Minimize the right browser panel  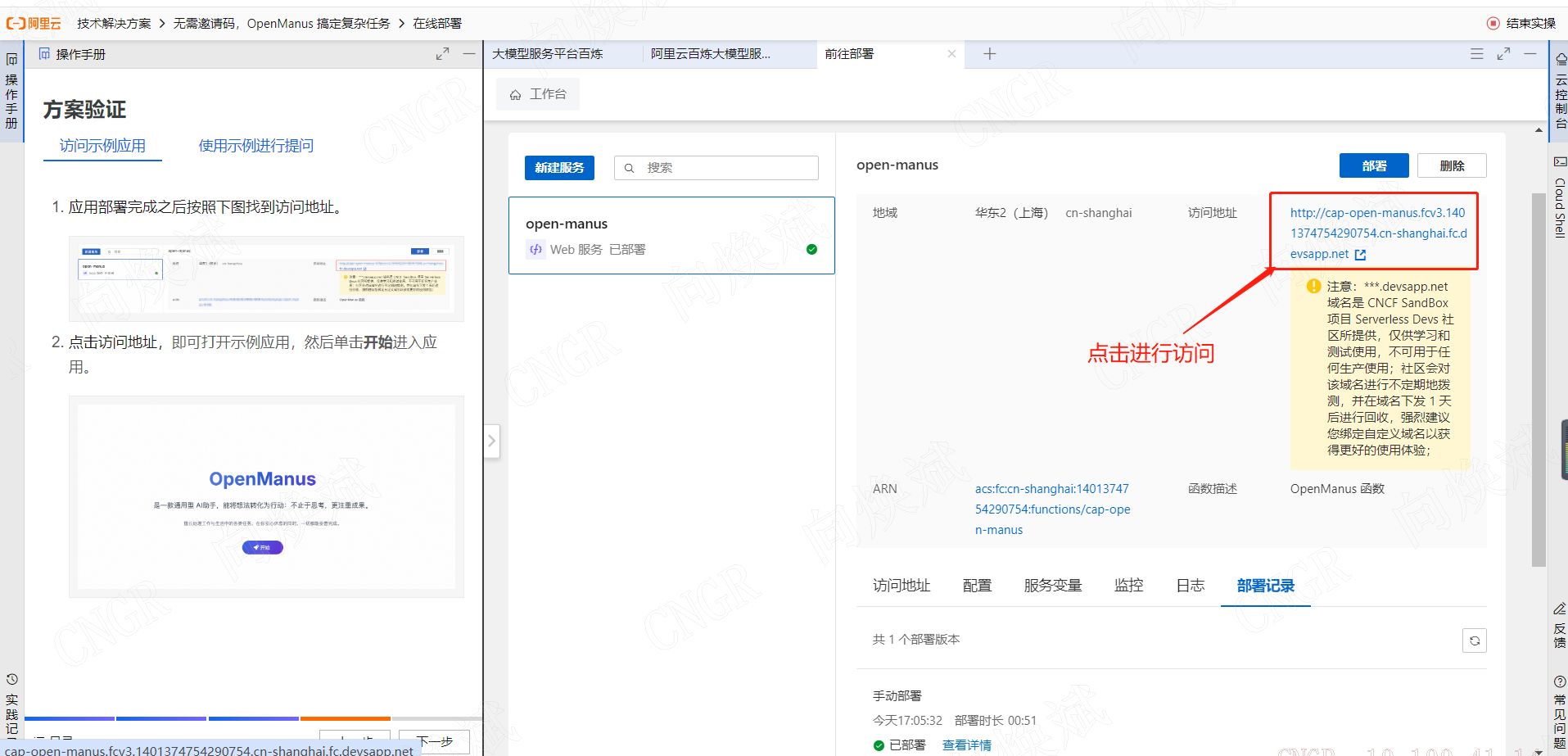point(1530,54)
